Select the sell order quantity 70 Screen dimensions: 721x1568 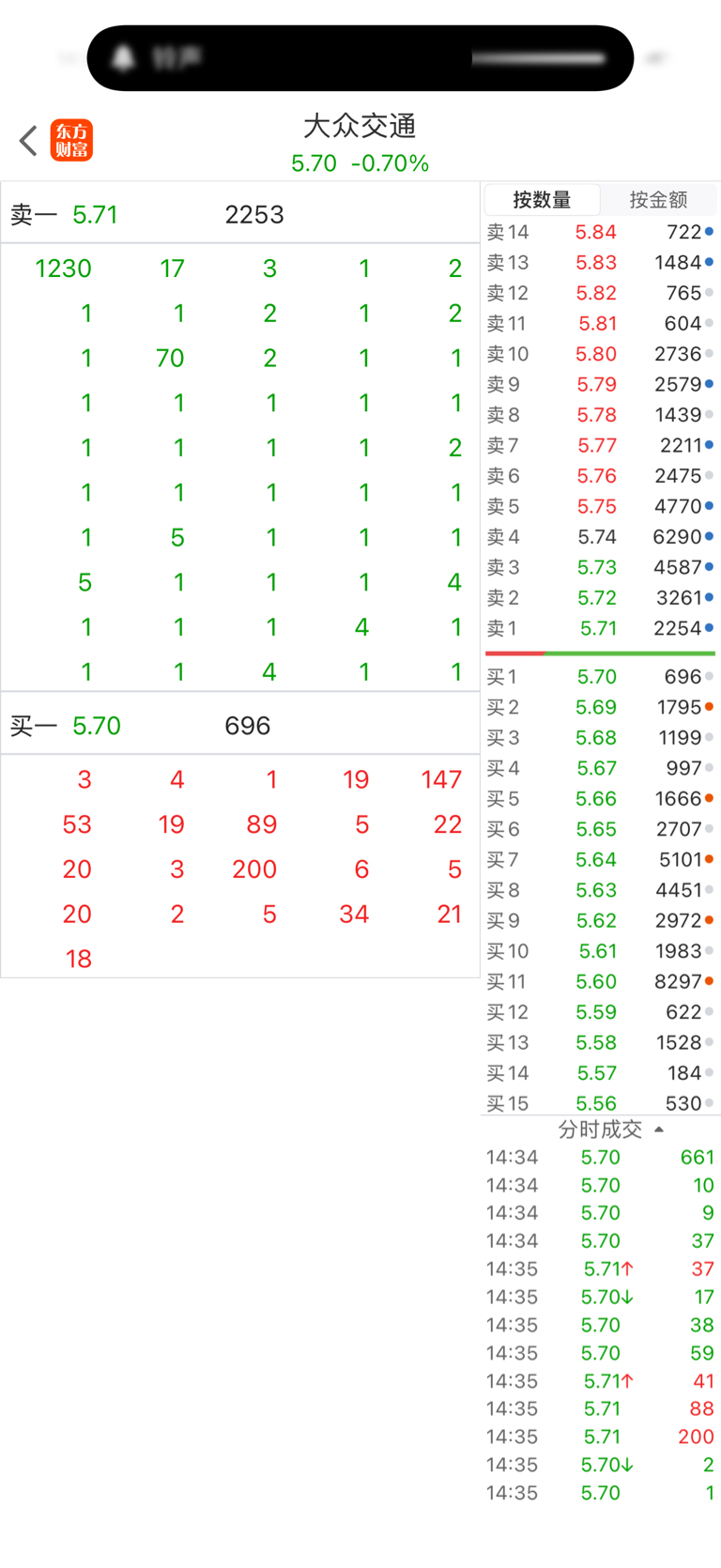tap(170, 358)
